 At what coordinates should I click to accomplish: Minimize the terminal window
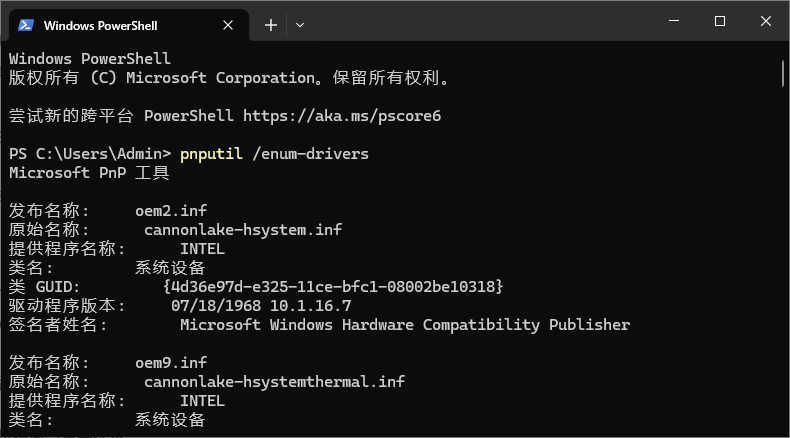coord(672,22)
